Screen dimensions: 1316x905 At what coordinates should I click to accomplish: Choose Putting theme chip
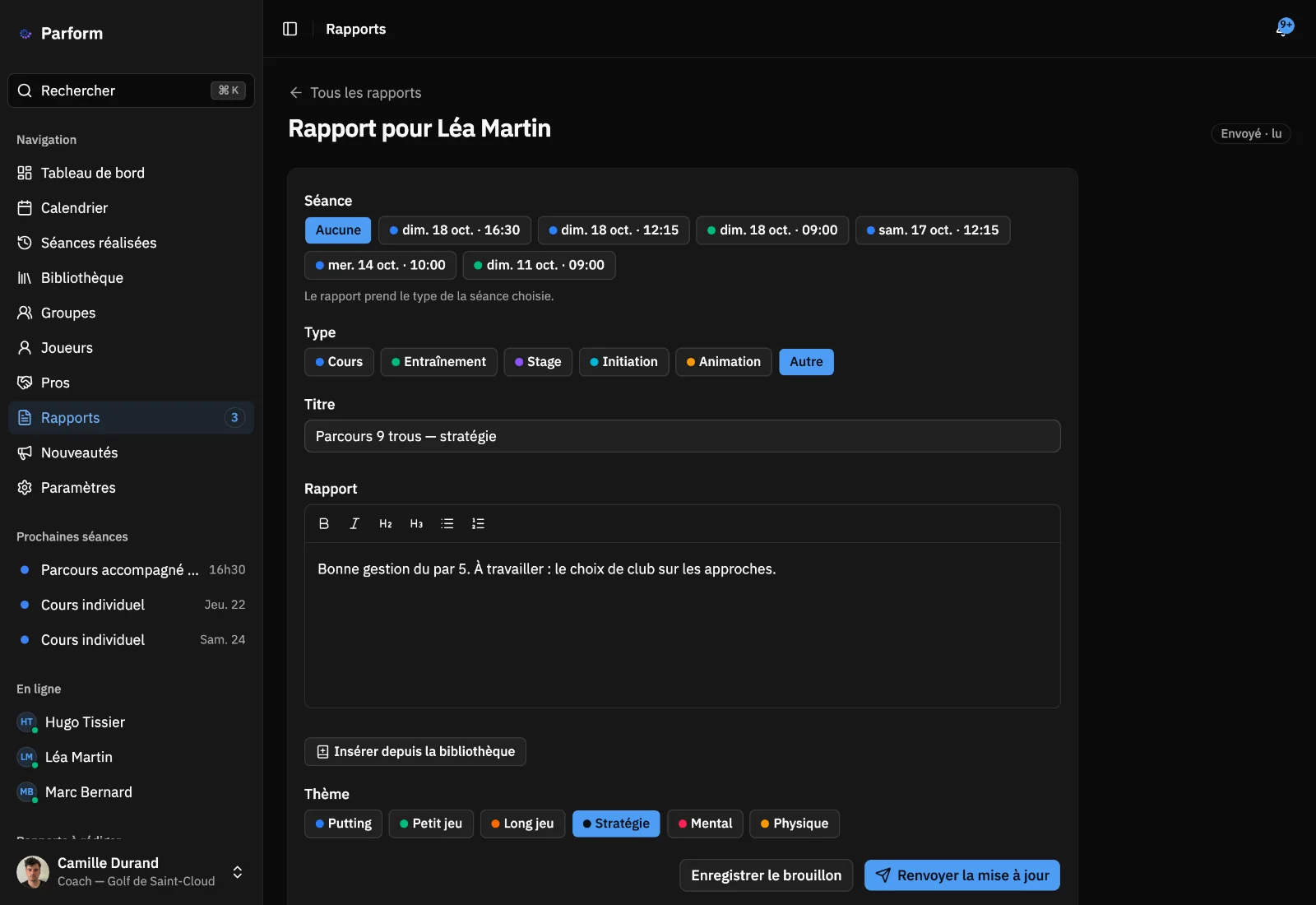point(343,824)
